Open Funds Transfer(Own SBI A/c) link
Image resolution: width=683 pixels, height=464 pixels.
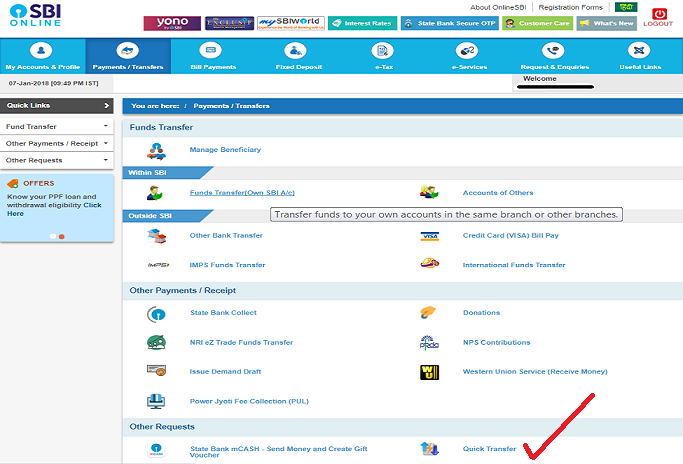click(242, 193)
